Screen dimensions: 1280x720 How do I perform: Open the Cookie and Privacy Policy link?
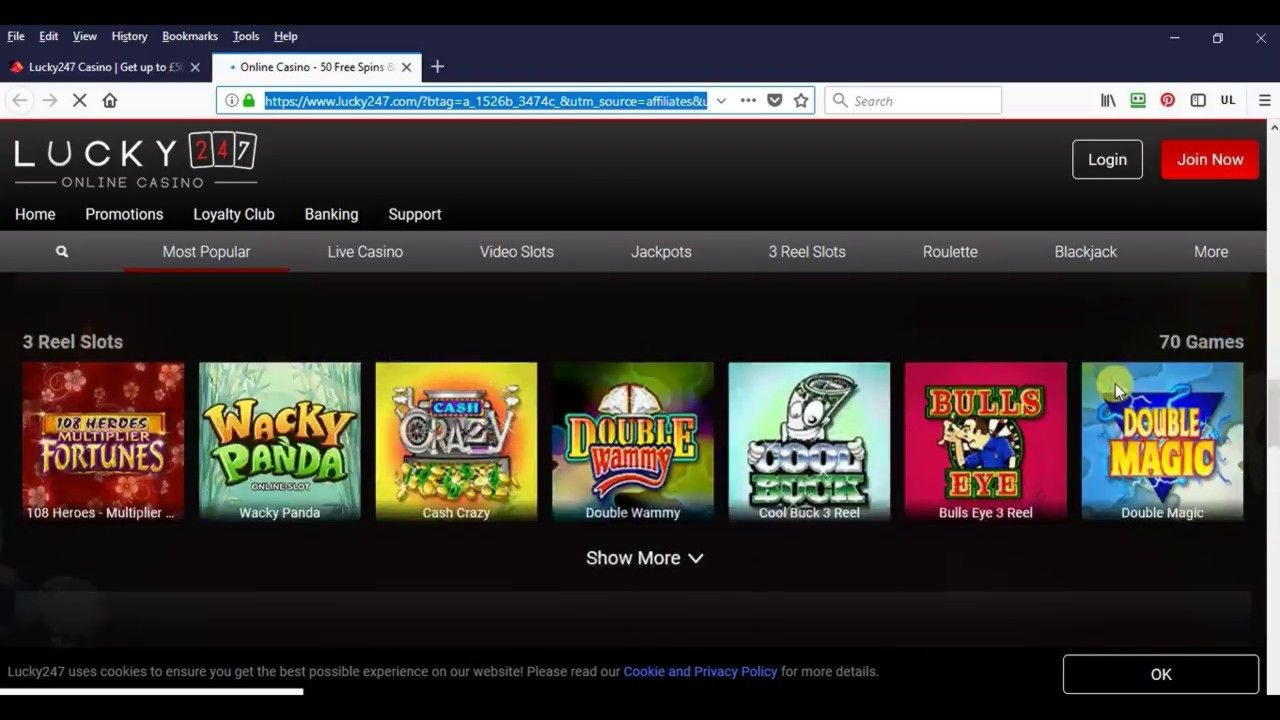pyautogui.click(x=700, y=672)
